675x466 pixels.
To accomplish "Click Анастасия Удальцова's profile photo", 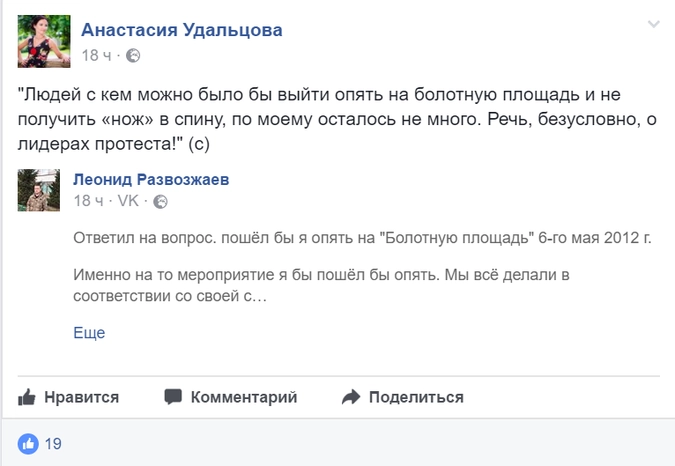I will [x=44, y=42].
